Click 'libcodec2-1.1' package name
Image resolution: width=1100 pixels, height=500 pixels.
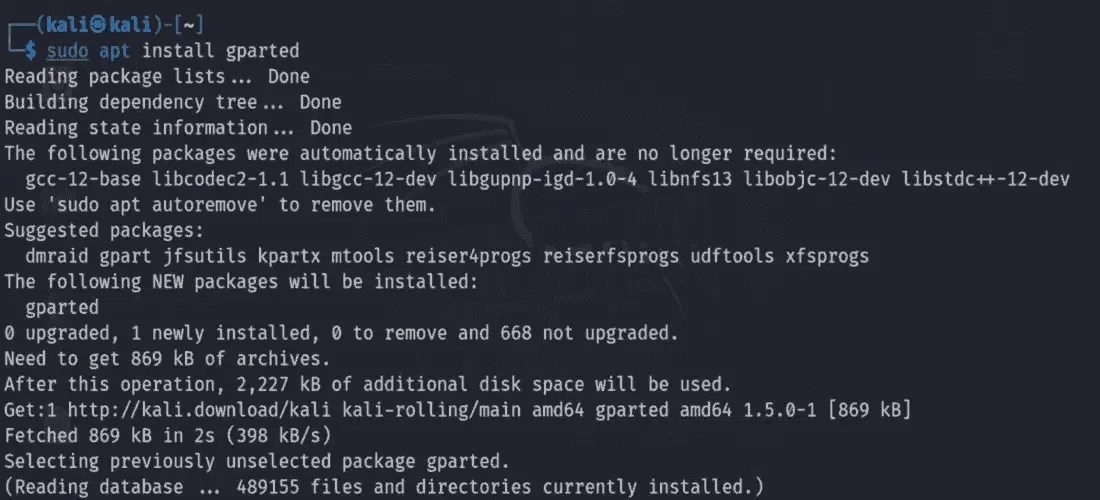point(220,179)
